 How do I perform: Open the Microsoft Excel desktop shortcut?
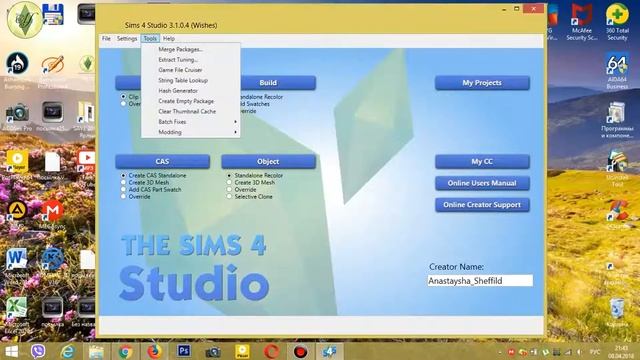pos(16,314)
